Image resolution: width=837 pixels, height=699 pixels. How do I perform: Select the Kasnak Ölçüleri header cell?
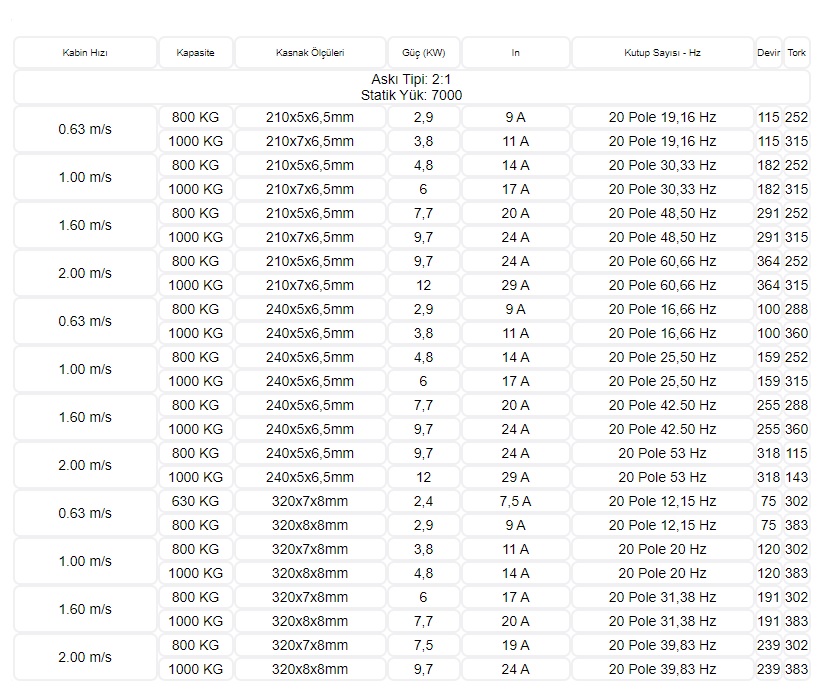tap(310, 52)
